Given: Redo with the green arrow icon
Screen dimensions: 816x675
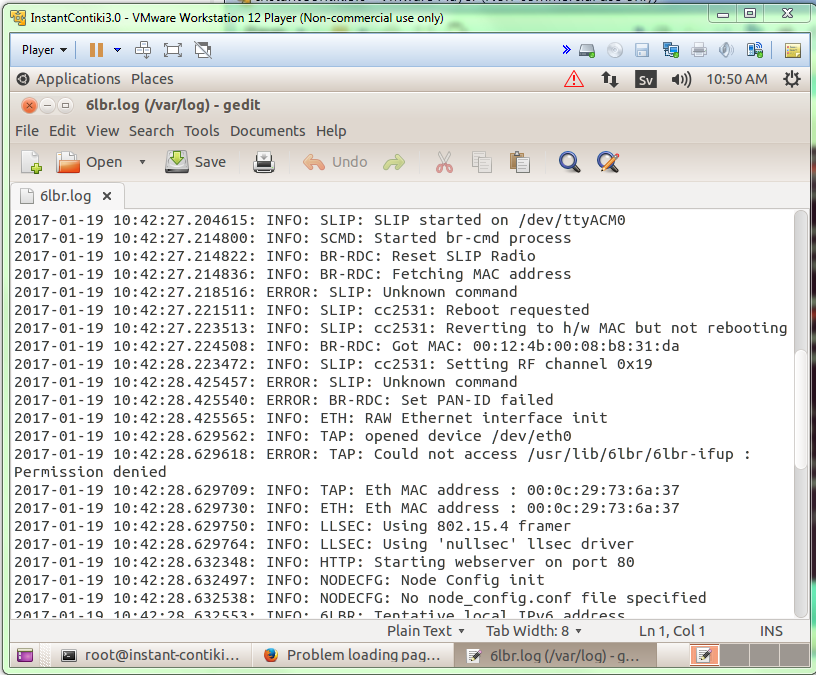Looking at the screenshot, I should [x=394, y=162].
